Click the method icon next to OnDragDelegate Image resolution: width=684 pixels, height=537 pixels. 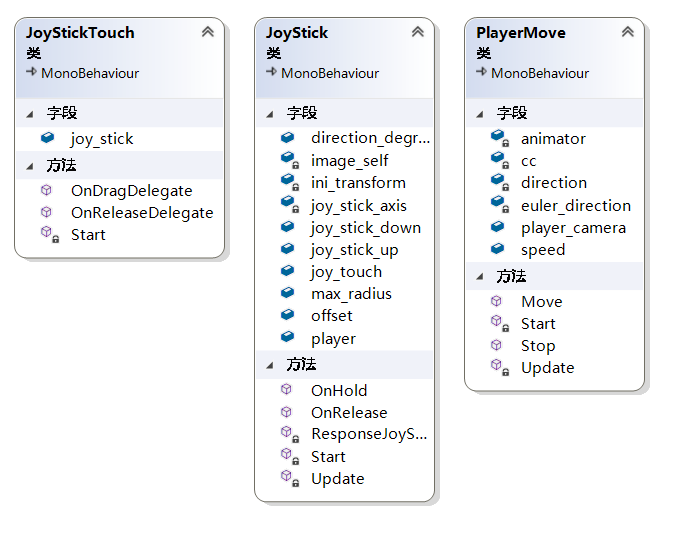point(47,190)
